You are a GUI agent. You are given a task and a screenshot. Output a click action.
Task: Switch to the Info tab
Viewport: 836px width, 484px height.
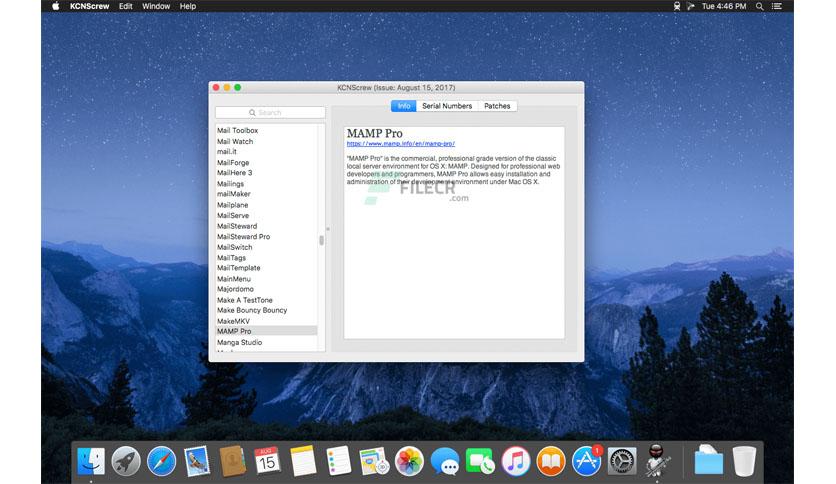(x=404, y=106)
